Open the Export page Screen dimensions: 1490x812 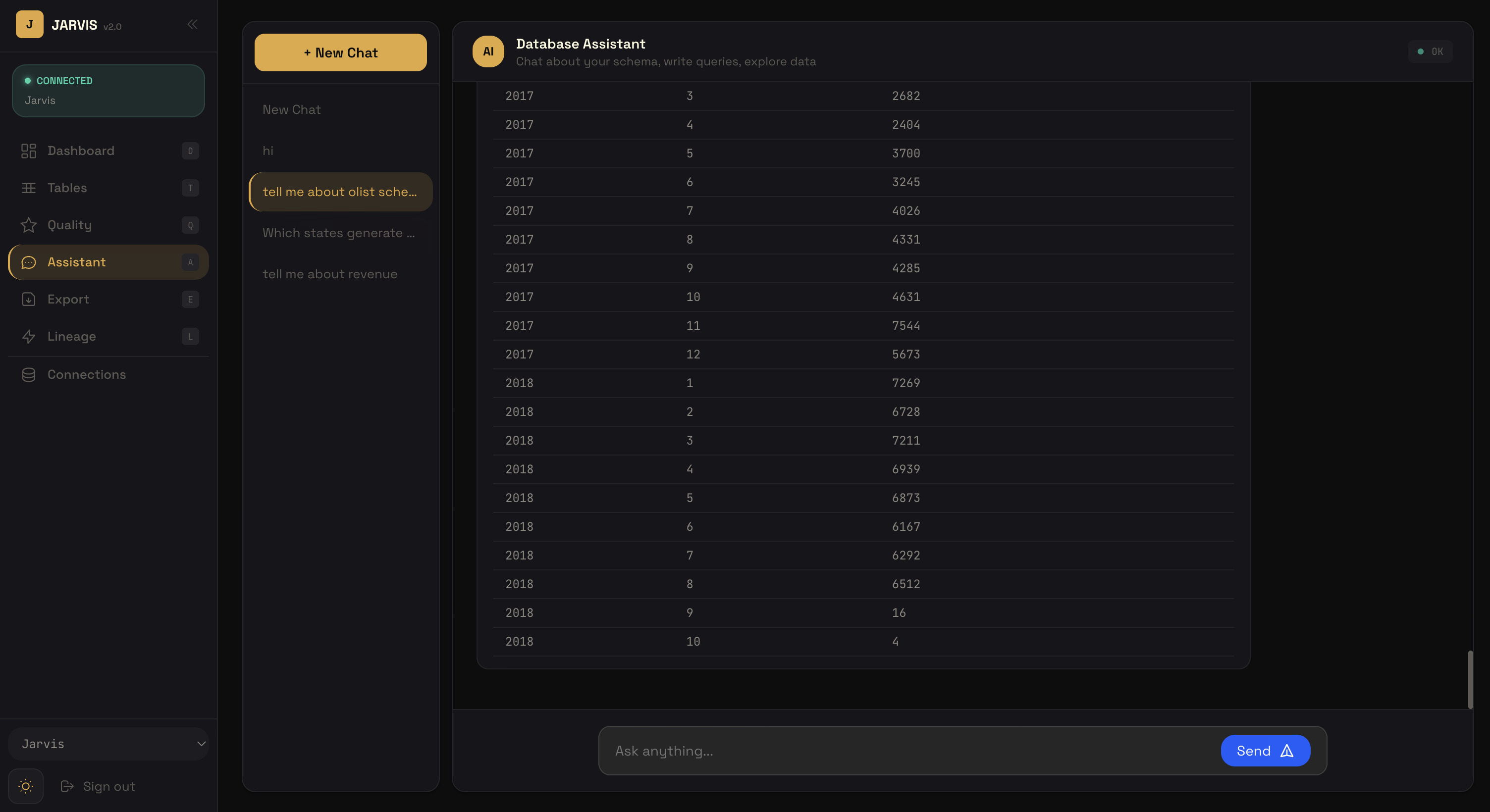click(x=109, y=300)
